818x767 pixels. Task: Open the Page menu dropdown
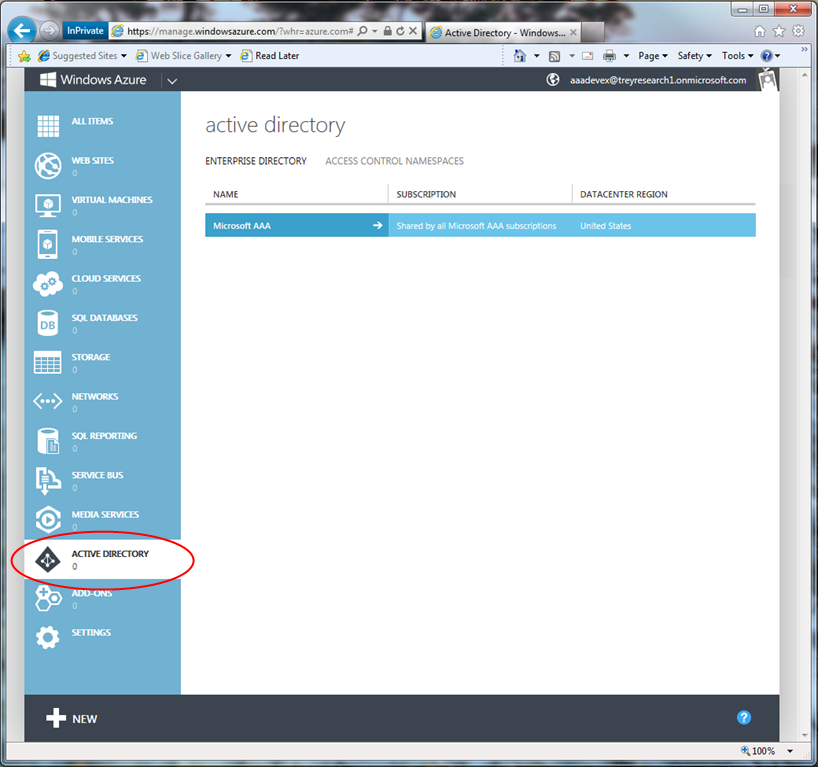pos(653,56)
